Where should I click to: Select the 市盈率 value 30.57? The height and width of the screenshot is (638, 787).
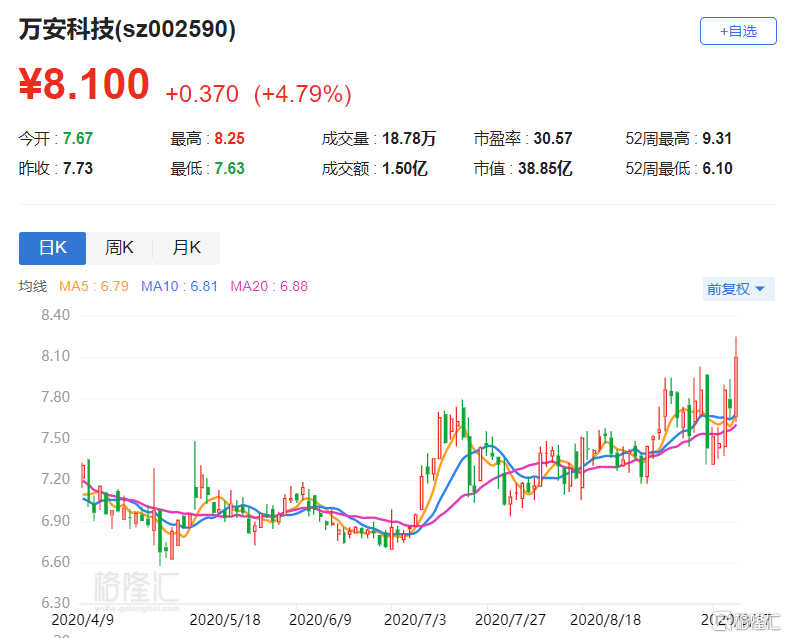point(553,139)
